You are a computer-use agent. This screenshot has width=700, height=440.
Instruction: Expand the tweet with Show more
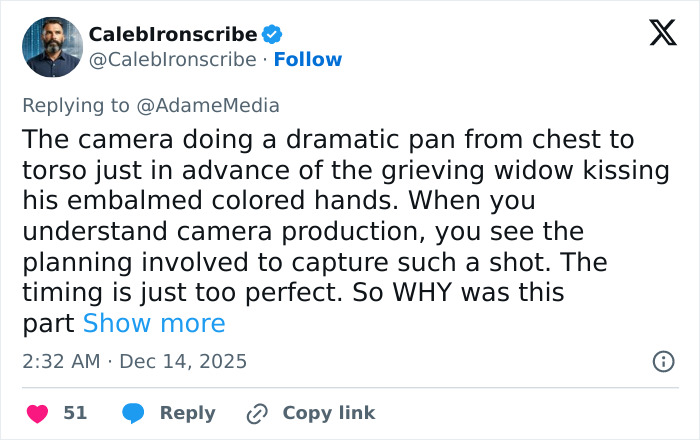tap(154, 323)
